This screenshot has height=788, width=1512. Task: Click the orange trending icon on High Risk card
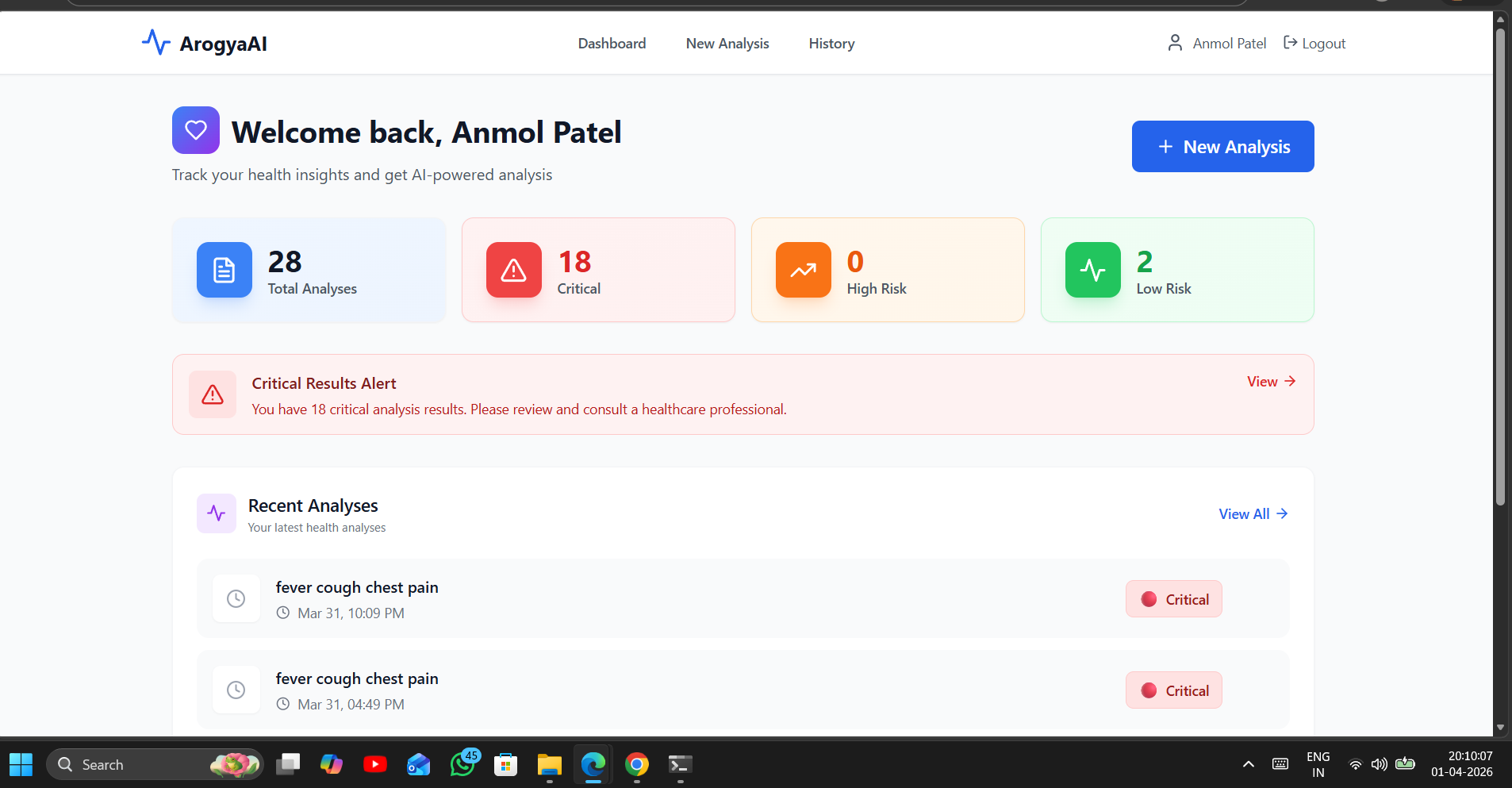click(x=804, y=270)
